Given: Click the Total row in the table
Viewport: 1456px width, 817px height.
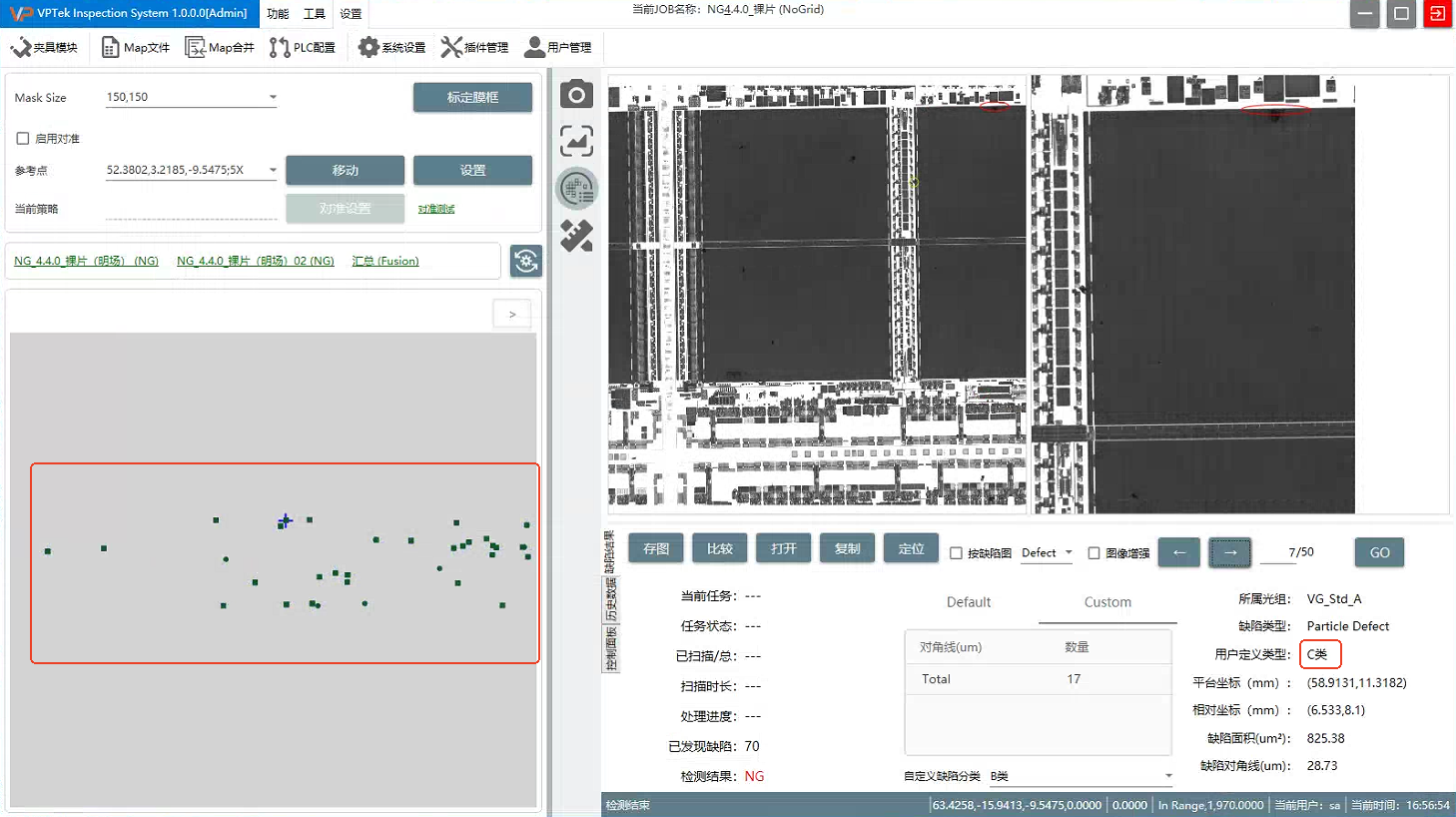Looking at the screenshot, I should (1038, 679).
